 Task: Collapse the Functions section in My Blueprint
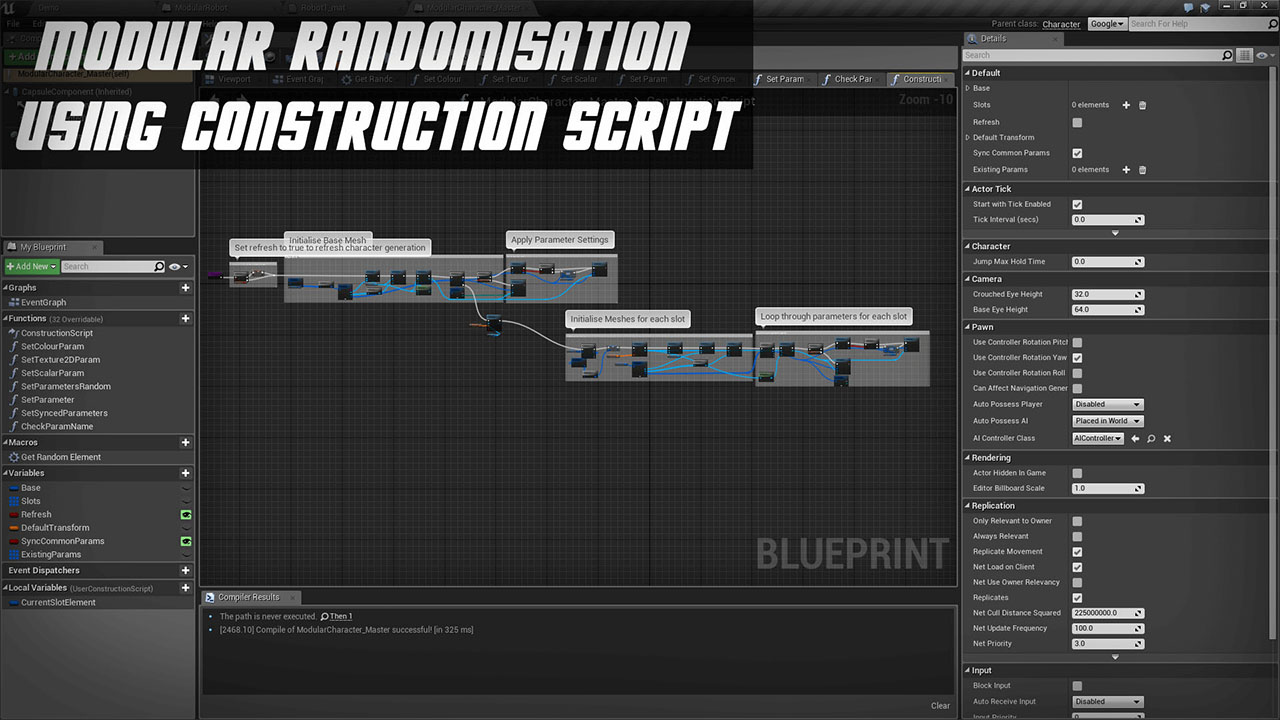pyautogui.click(x=6, y=319)
